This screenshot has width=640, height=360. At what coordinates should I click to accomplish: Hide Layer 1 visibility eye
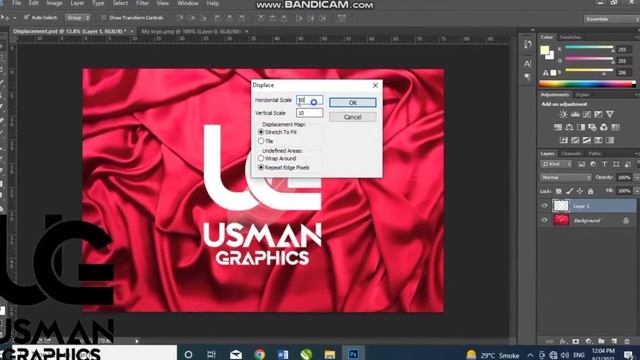[x=544, y=206]
